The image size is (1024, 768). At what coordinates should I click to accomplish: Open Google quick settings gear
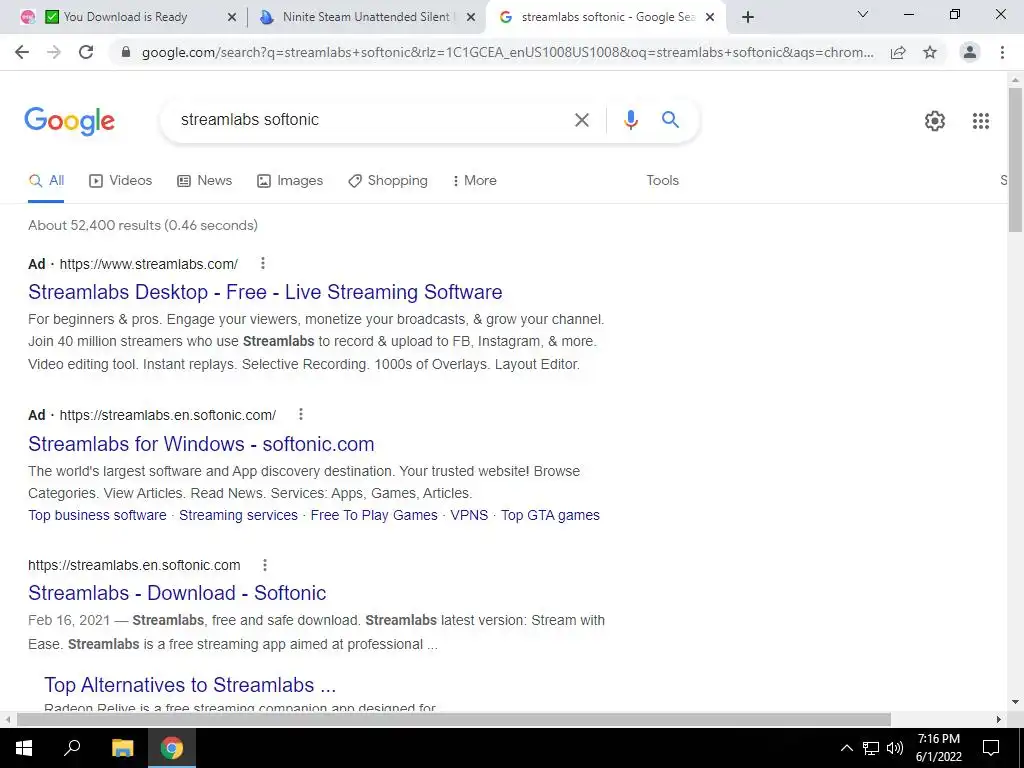(935, 121)
